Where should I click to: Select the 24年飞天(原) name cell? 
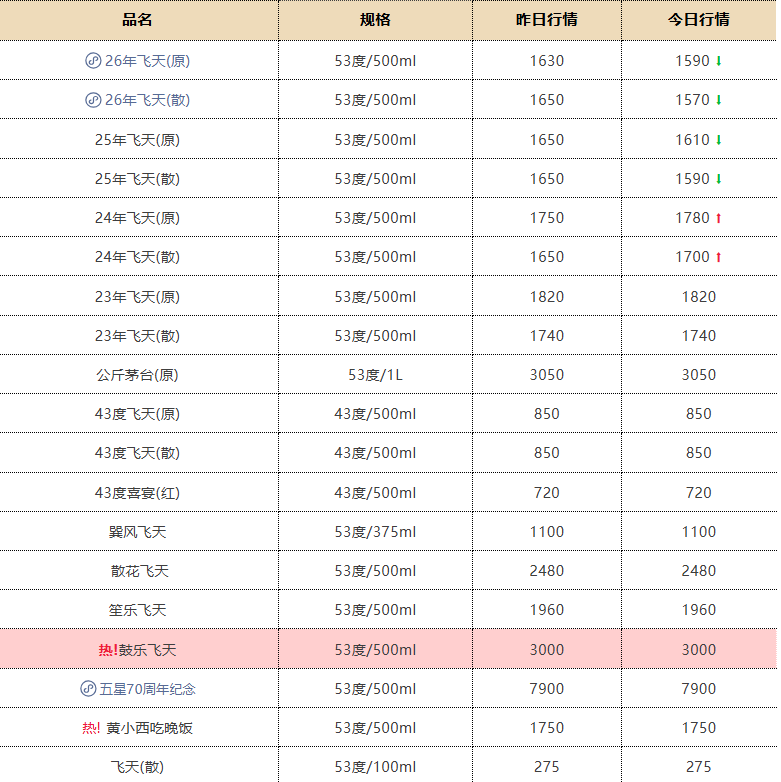click(x=137, y=218)
